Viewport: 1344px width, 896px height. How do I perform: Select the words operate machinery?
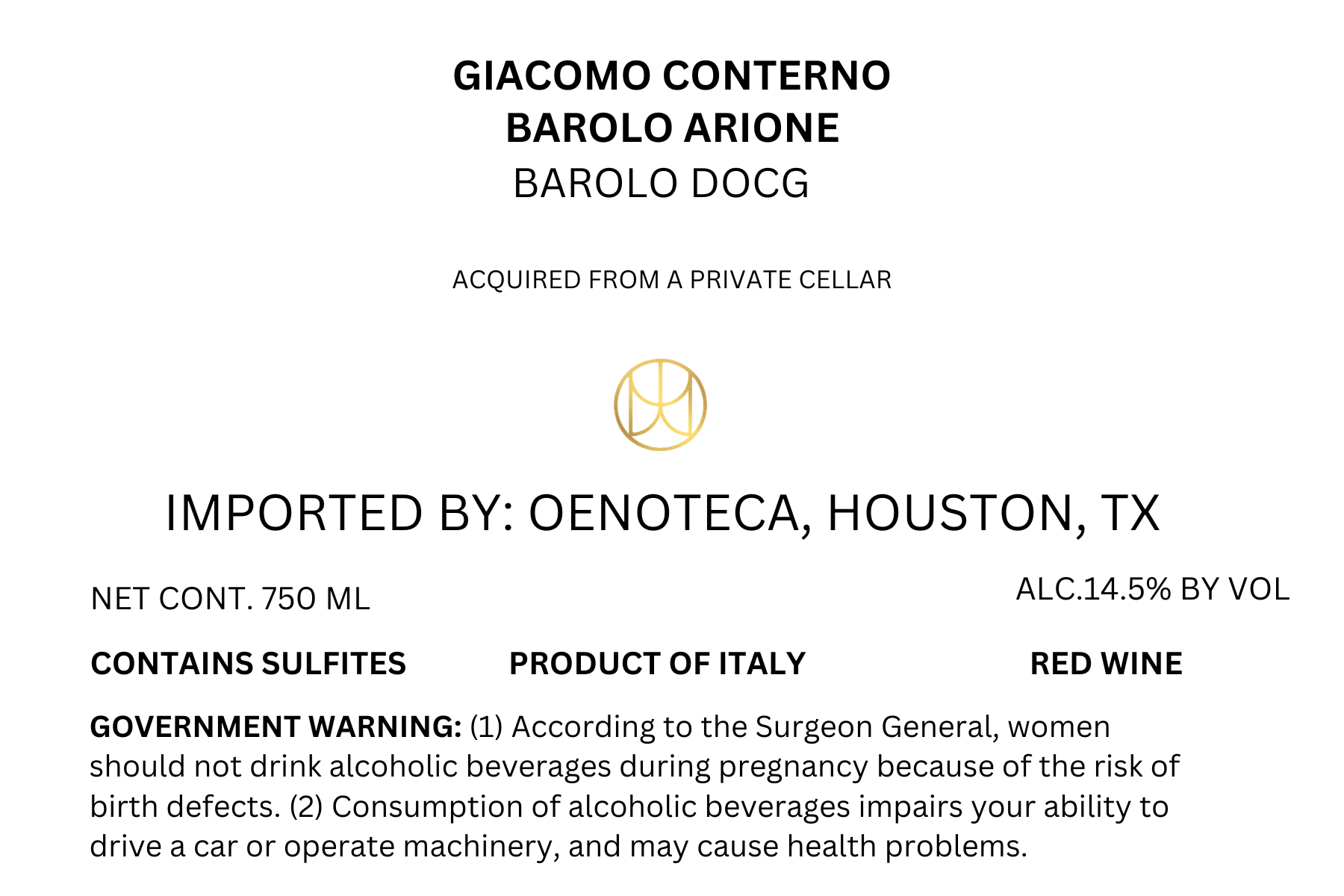[421, 847]
